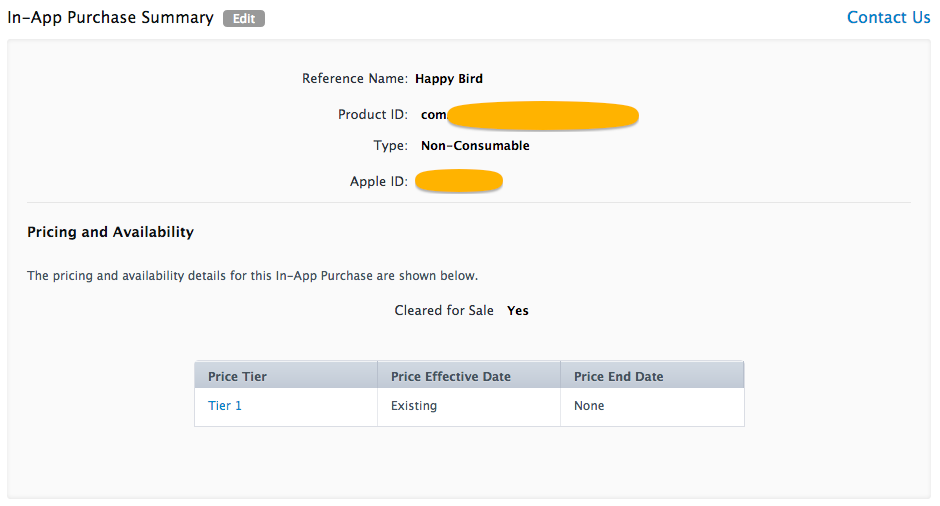
Task: Open the Tier 1 price tier link
Action: pyautogui.click(x=225, y=406)
